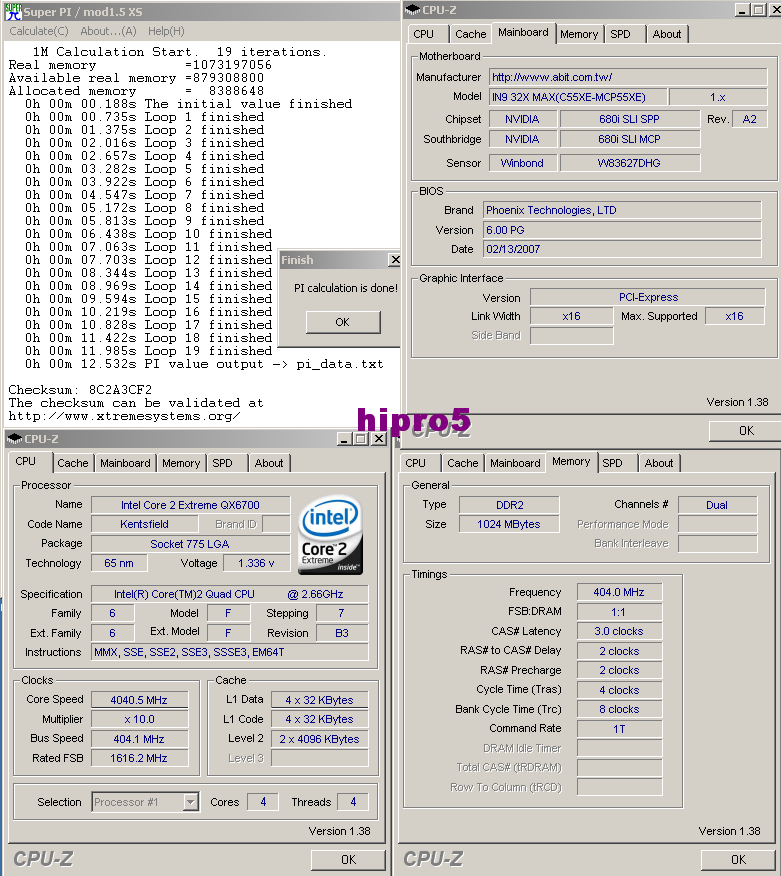781x876 pixels.
Task: Click the Command Rate value 1T
Action: click(x=619, y=729)
